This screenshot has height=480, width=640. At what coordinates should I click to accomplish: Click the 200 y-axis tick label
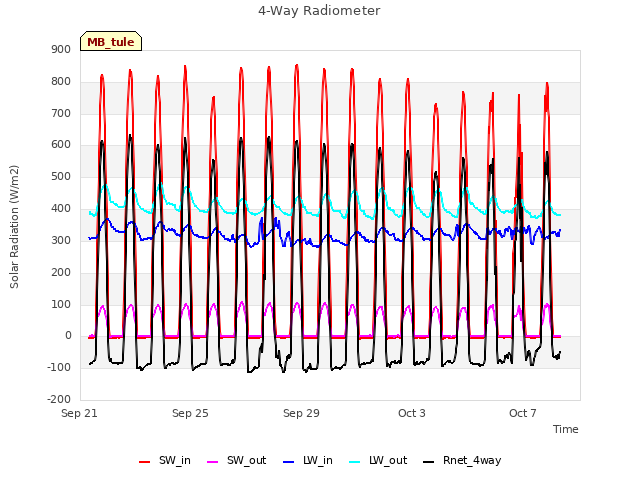click(x=61, y=272)
